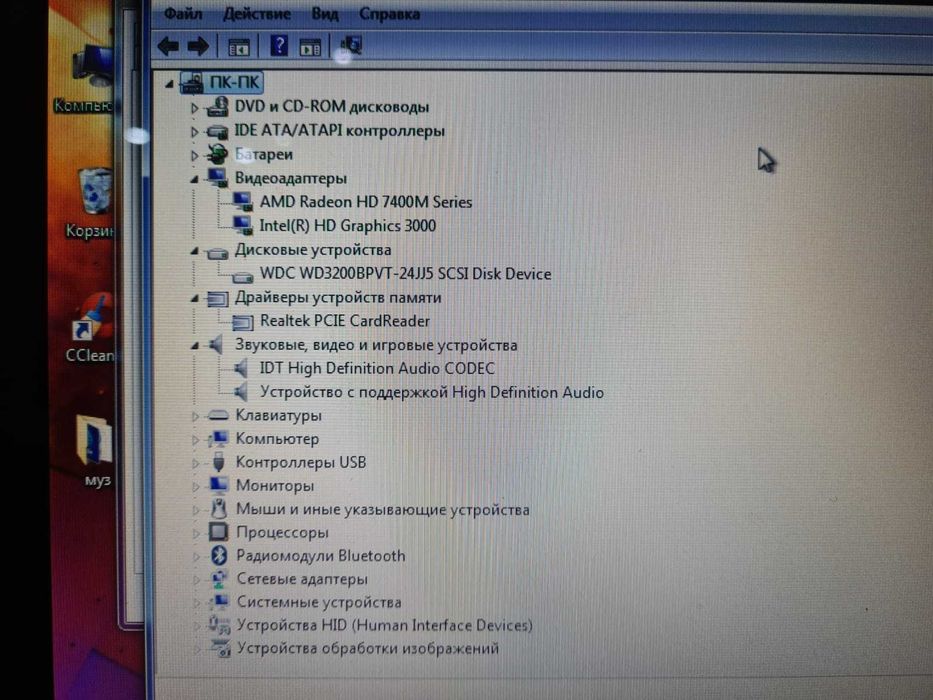Click the Контроллеры USB plug icon
The height and width of the screenshot is (700, 933).
click(218, 462)
